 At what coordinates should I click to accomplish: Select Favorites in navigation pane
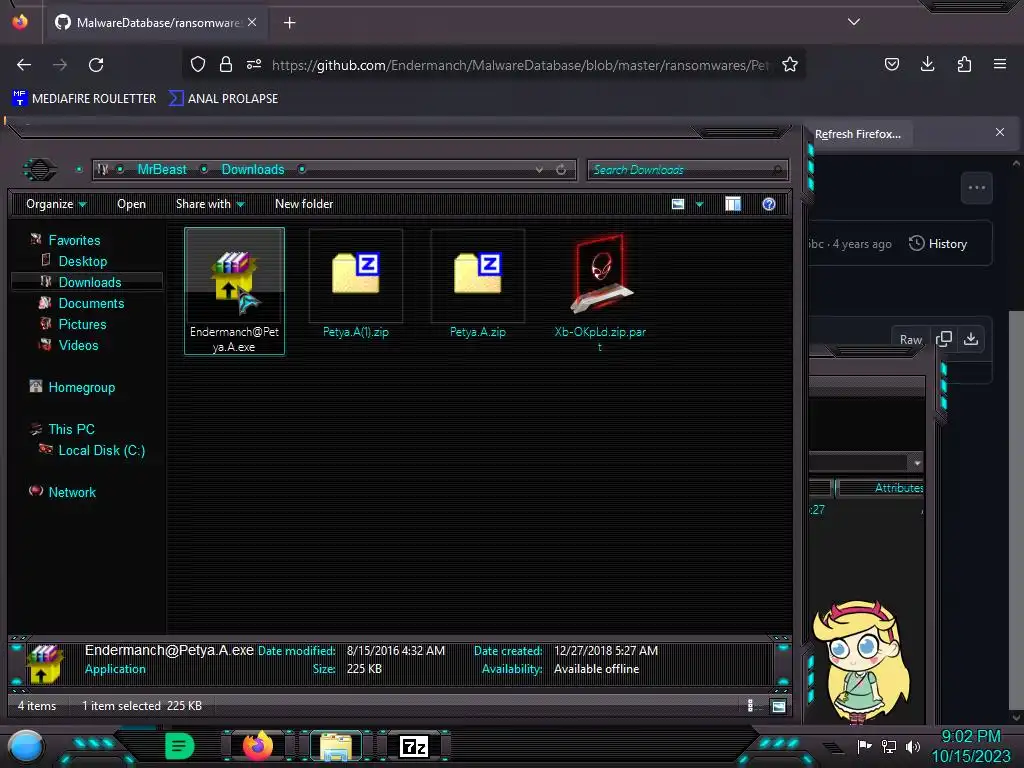pyautogui.click(x=74, y=240)
